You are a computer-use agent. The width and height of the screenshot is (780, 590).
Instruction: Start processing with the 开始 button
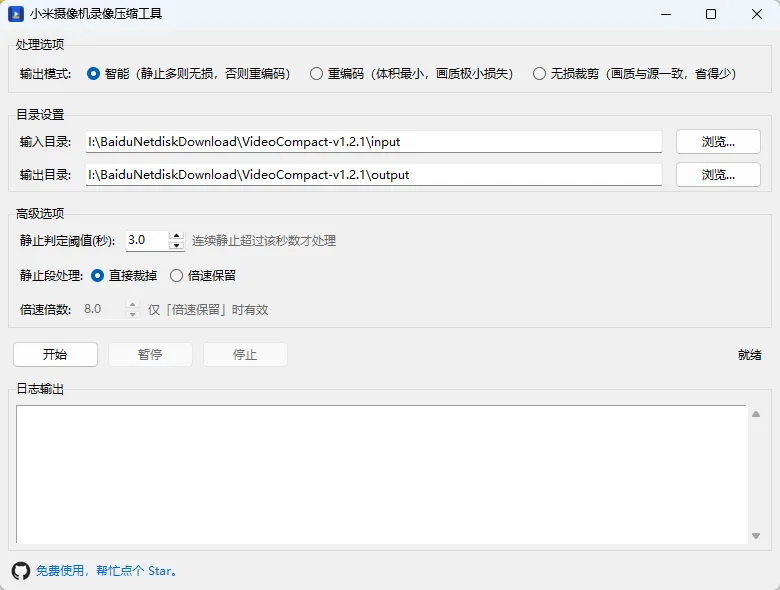55,354
